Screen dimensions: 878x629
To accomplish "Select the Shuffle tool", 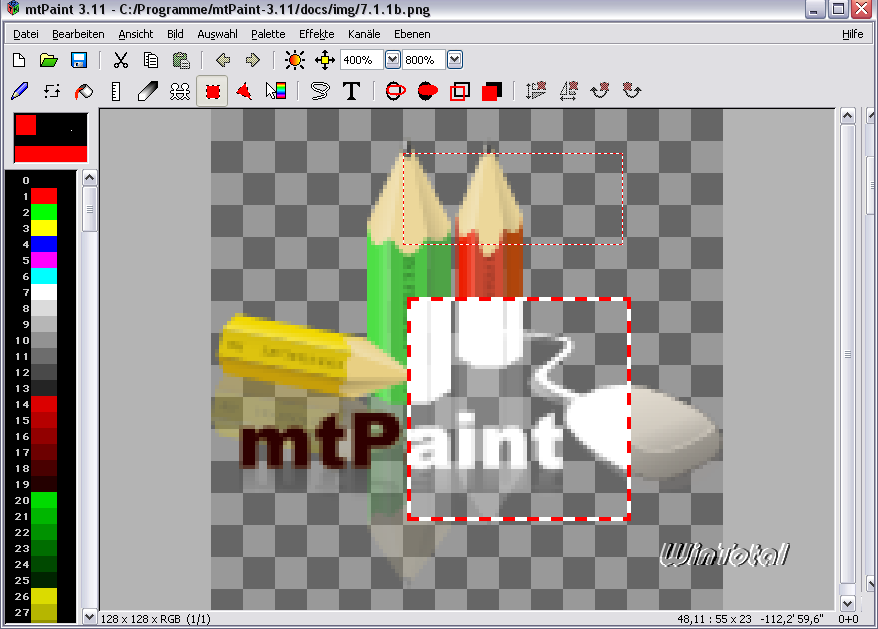I will [52, 91].
